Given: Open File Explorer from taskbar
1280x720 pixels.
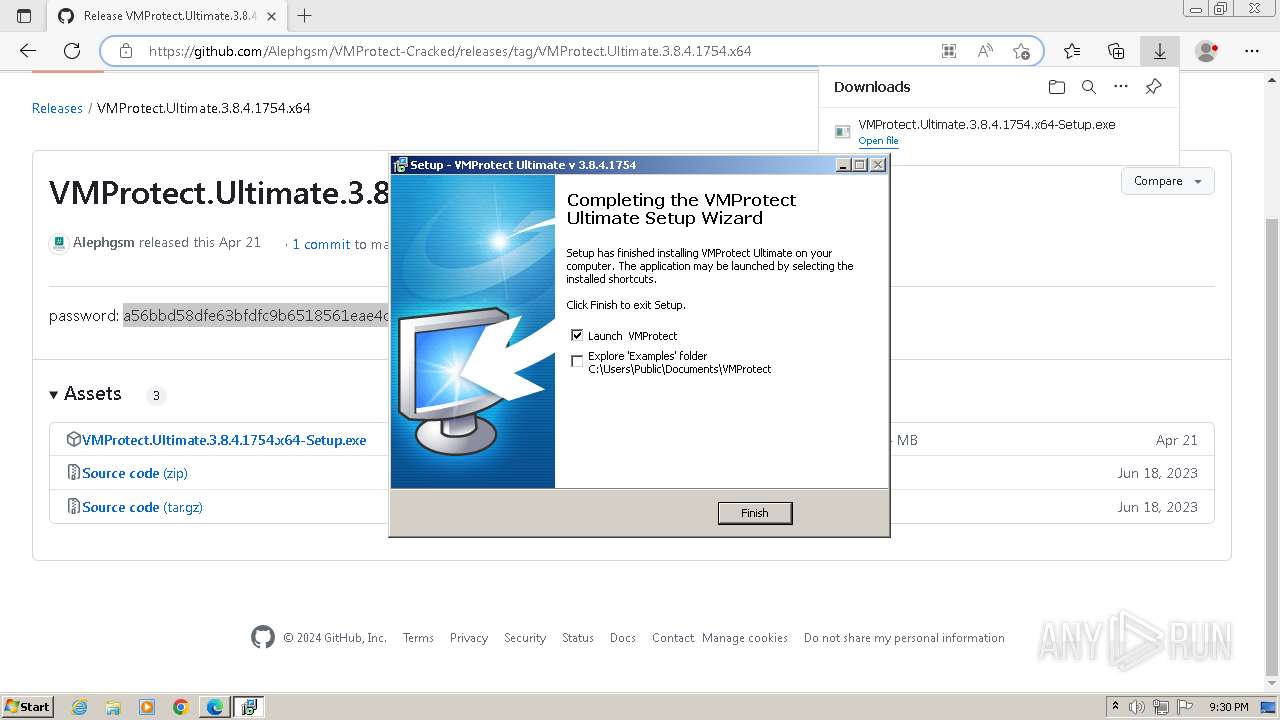Looking at the screenshot, I should coord(113,707).
